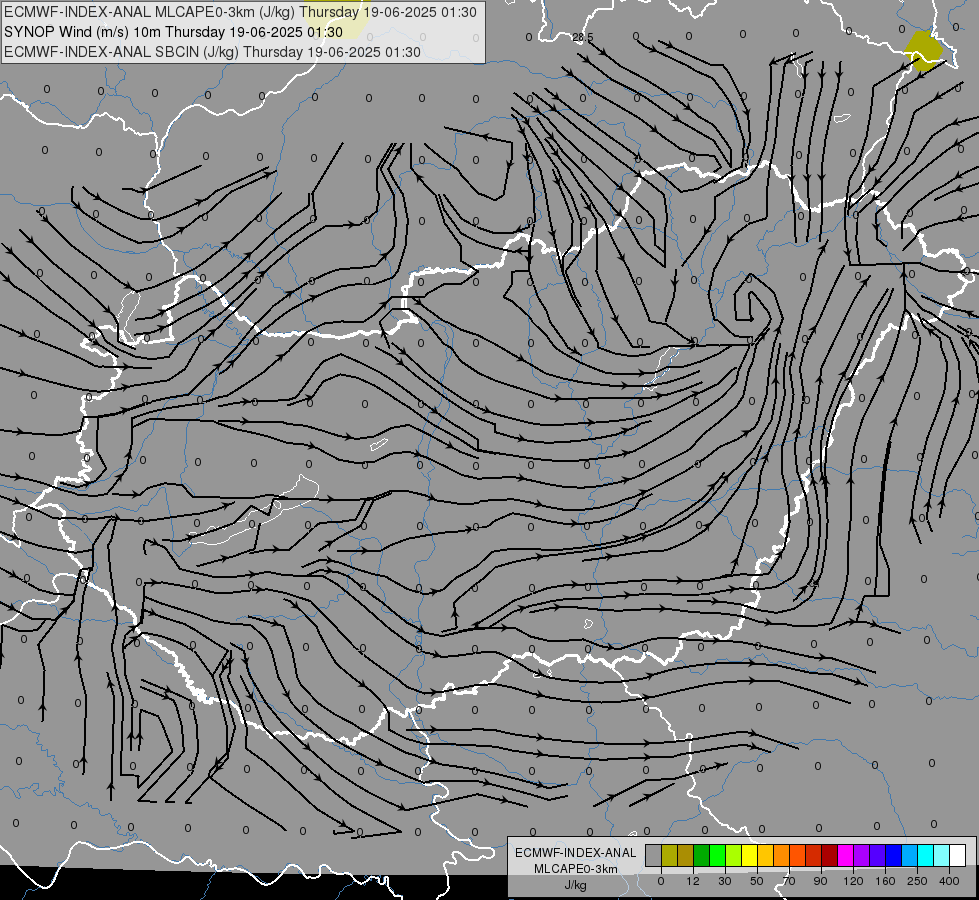The height and width of the screenshot is (900, 979).
Task: Click the legend value 50
Action: (757, 881)
